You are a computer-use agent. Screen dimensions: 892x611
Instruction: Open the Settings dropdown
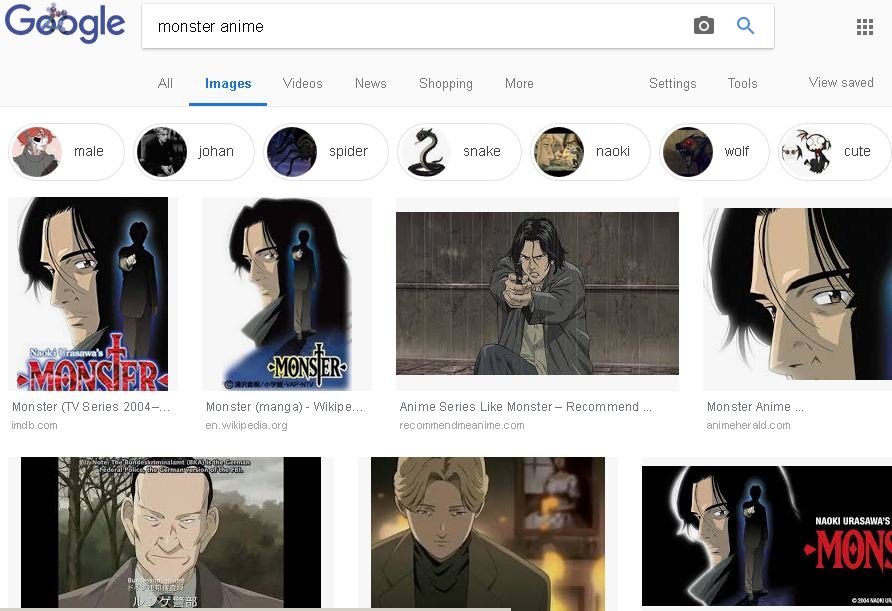click(672, 84)
